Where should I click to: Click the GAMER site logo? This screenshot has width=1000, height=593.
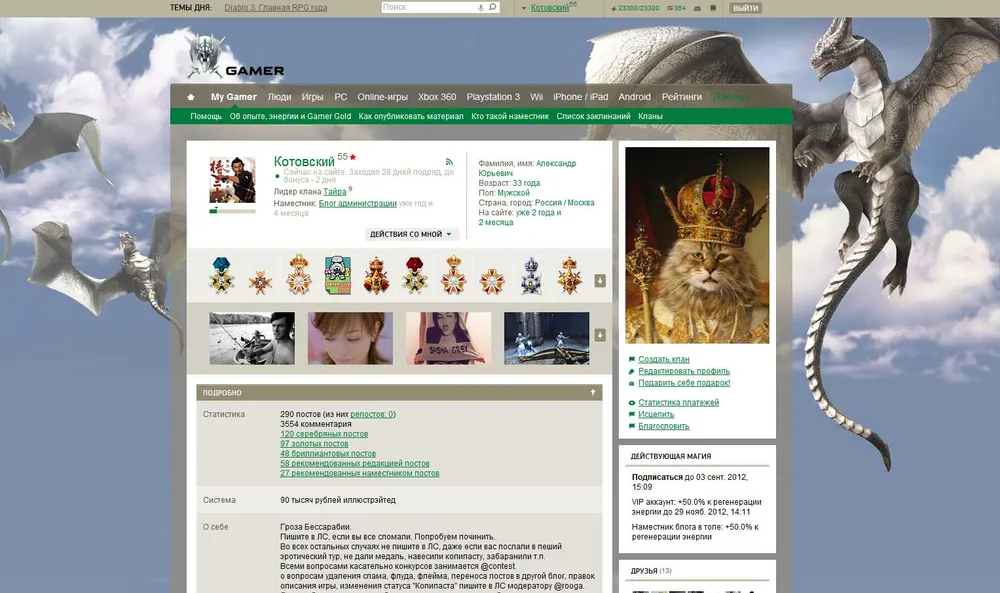click(236, 62)
